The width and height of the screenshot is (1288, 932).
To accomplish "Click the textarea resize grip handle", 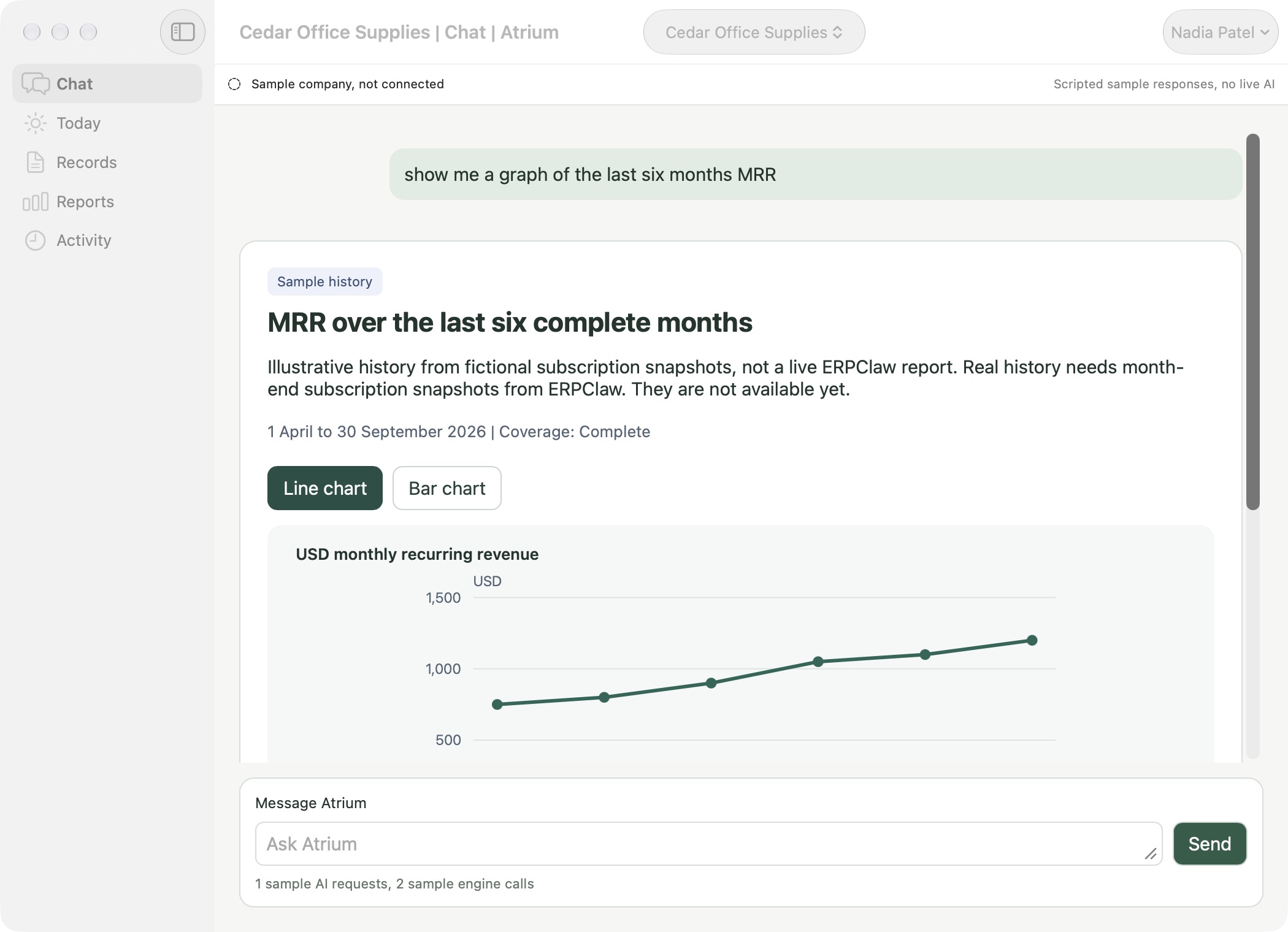I will 1151,854.
